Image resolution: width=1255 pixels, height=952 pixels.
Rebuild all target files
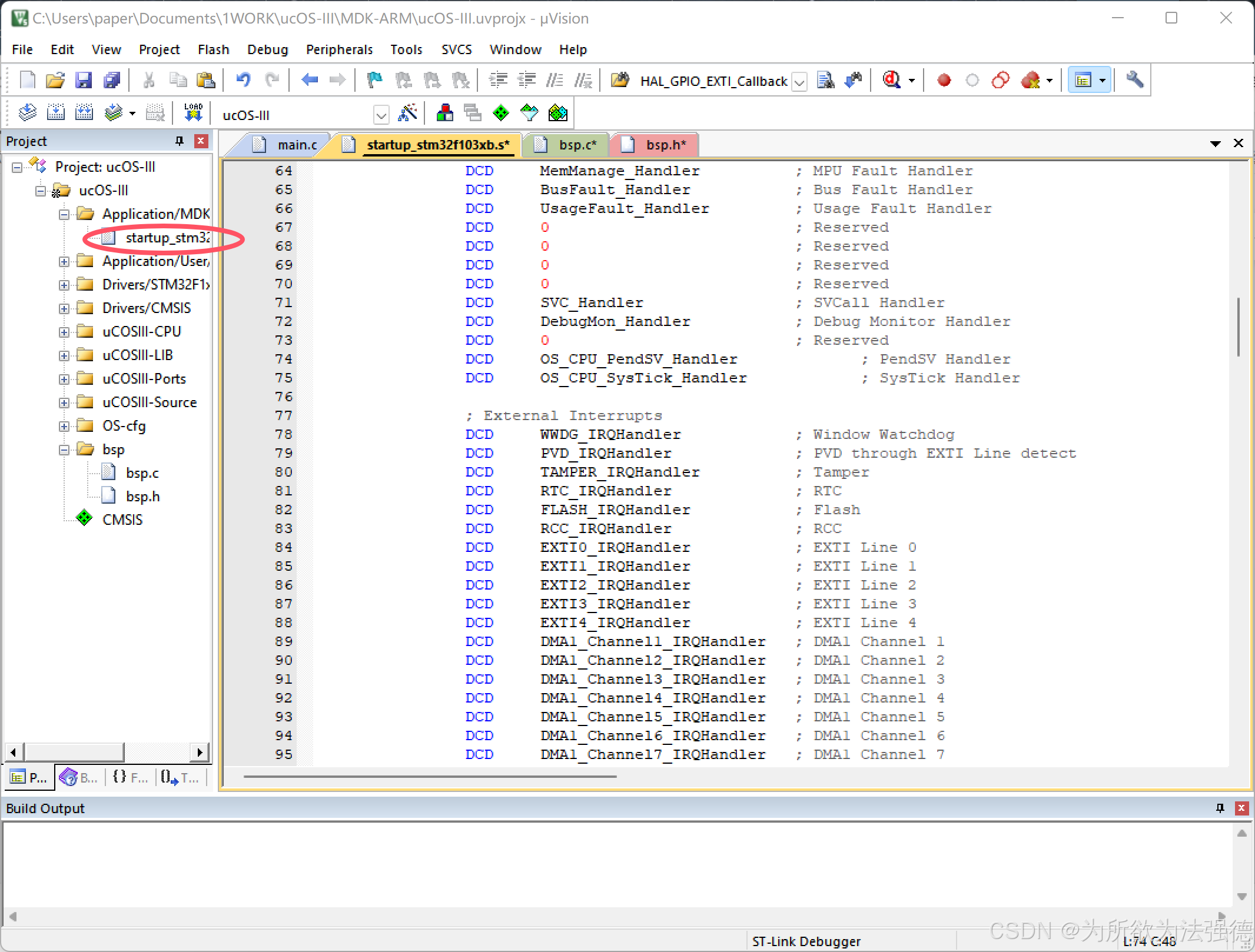84,112
